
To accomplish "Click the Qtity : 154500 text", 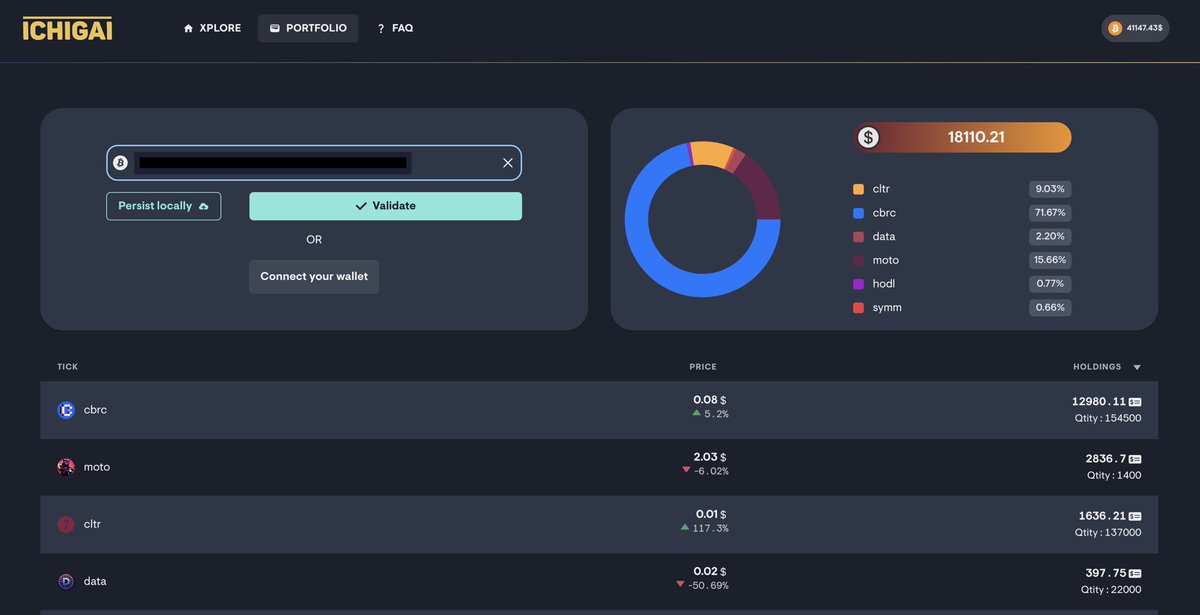I will tap(1108, 418).
